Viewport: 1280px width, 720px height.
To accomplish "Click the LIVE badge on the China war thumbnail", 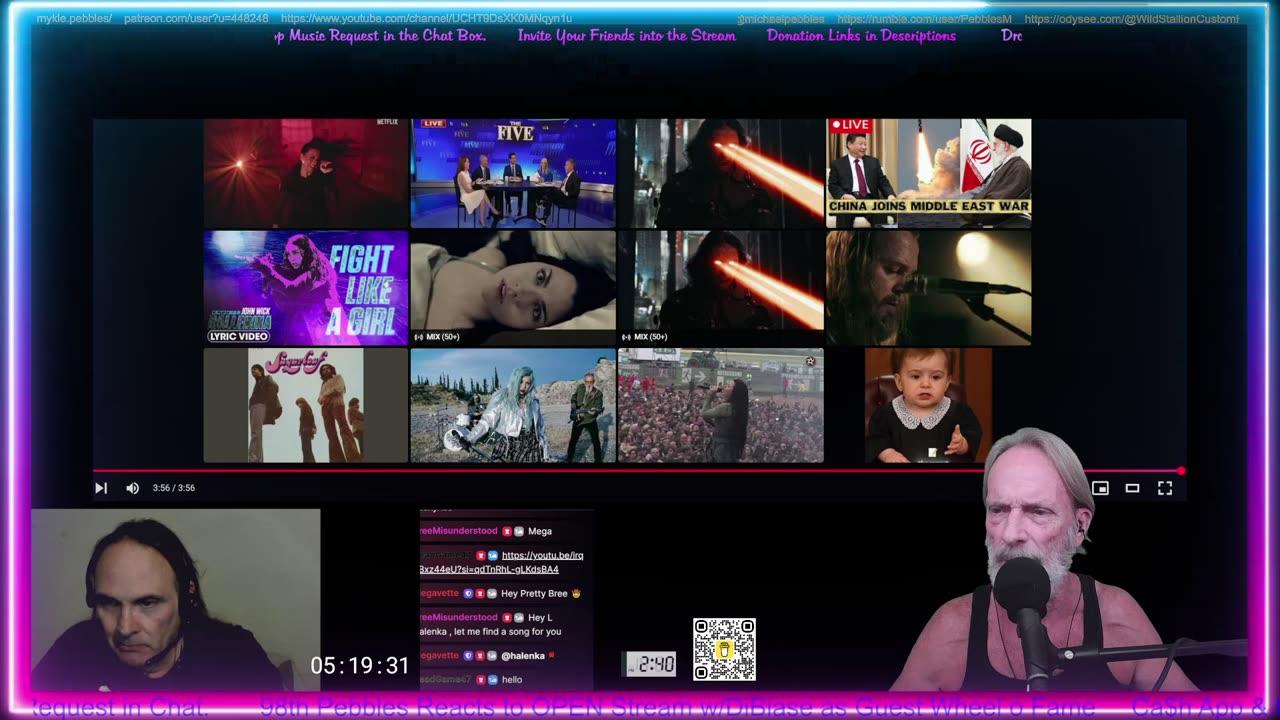I will [x=851, y=125].
